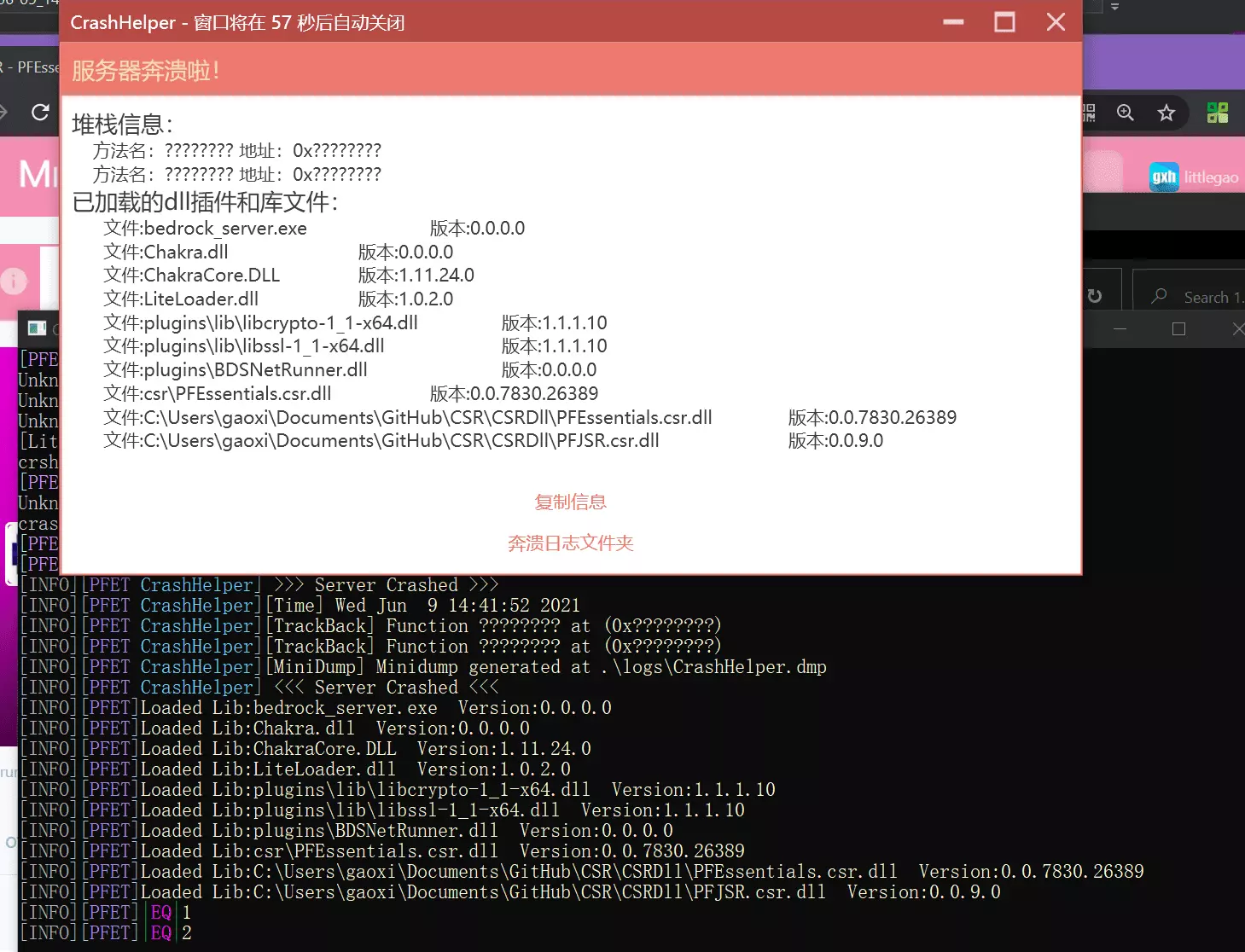The height and width of the screenshot is (952, 1245).
Task: Select the 文件:LiteLoader.dll entry in the dialog
Action: (181, 299)
